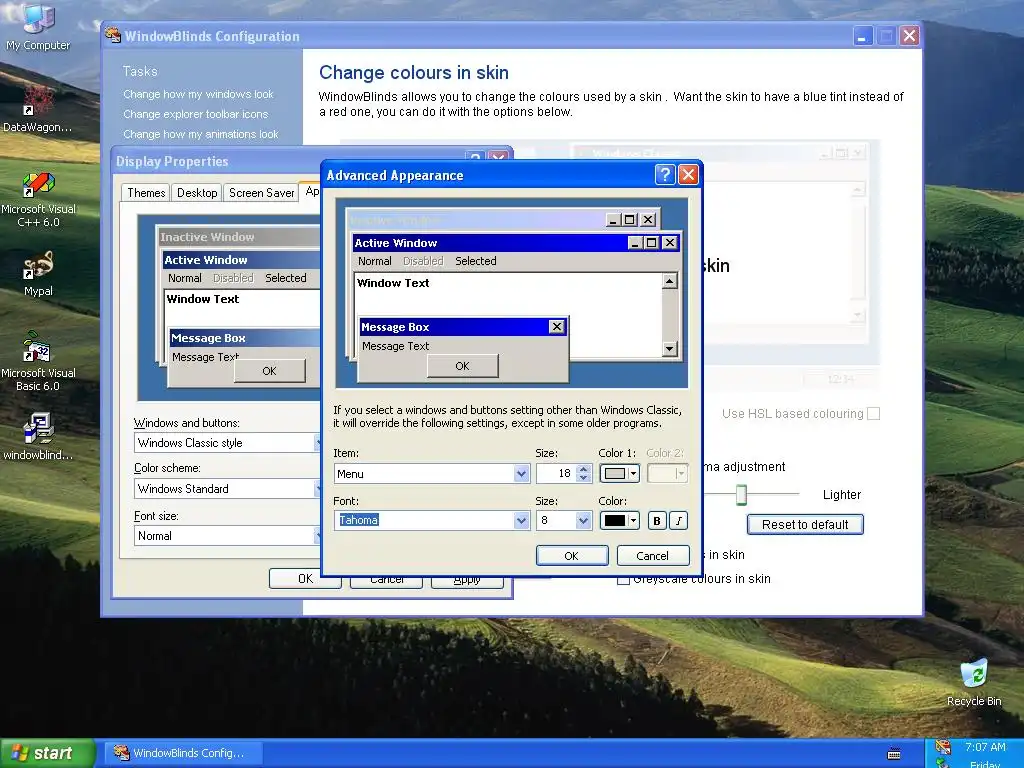The height and width of the screenshot is (768, 1024).
Task: Click OK button in Display Properties
Action: pos(305,579)
